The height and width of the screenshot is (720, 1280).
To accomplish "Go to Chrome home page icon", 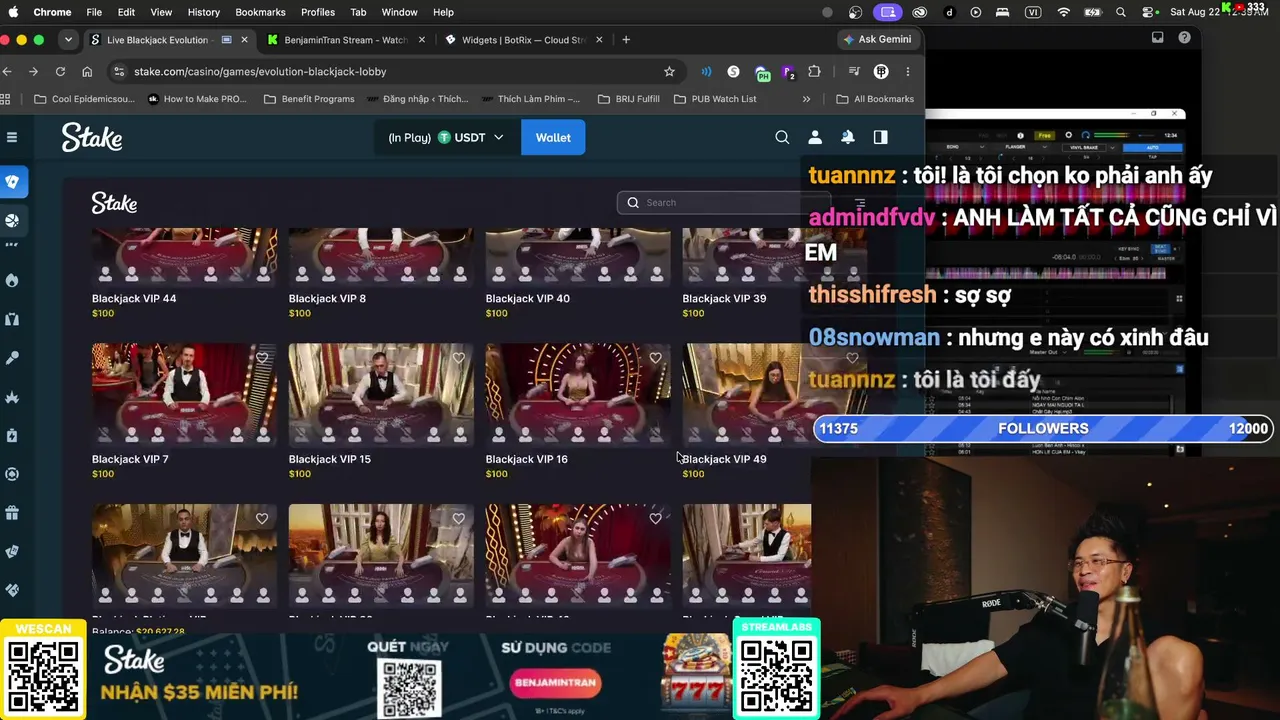I will coord(87,72).
